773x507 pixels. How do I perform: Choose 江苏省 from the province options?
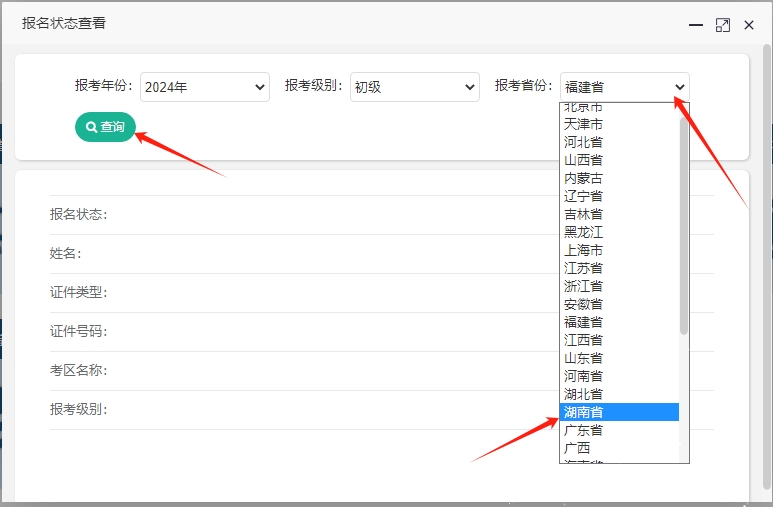pyautogui.click(x=619, y=268)
